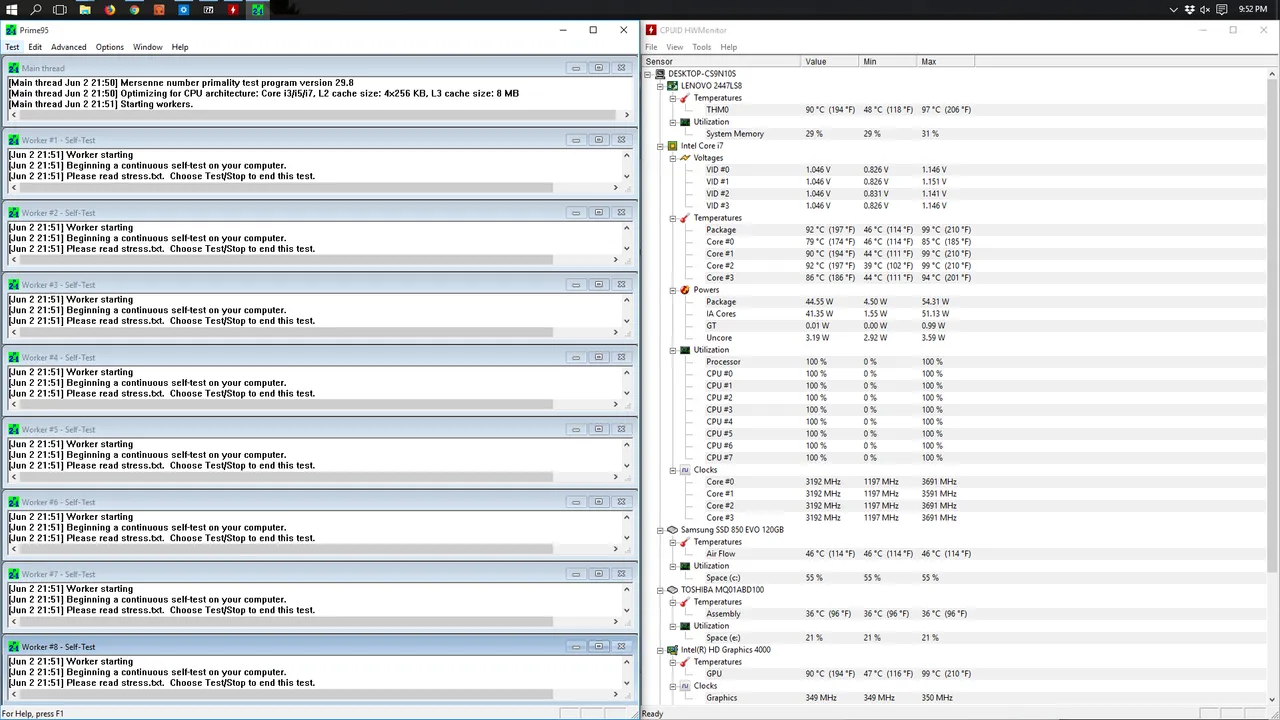Activate the Worker #1 - Self-Test window title

(58, 140)
